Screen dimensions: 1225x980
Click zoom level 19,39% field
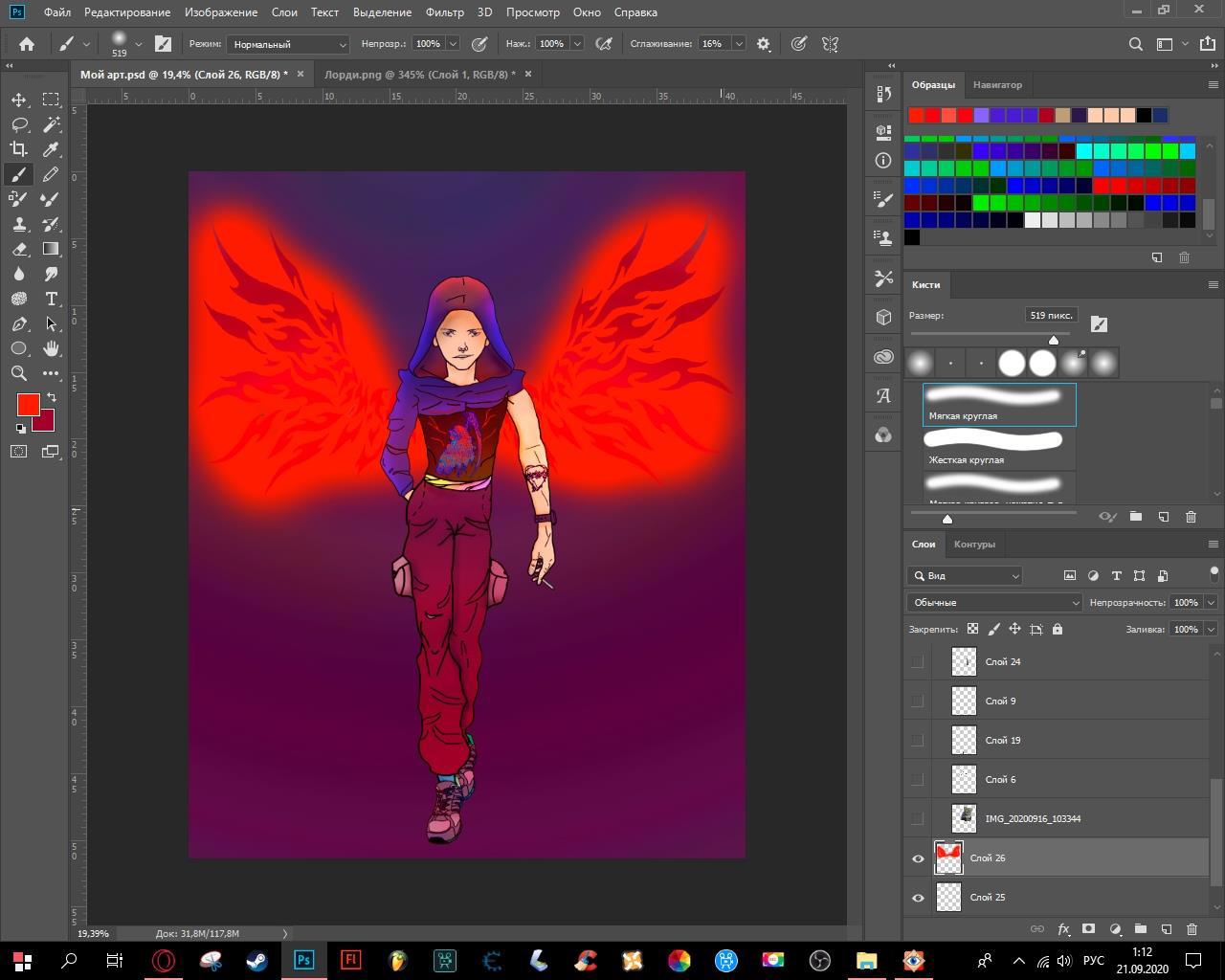(x=94, y=933)
